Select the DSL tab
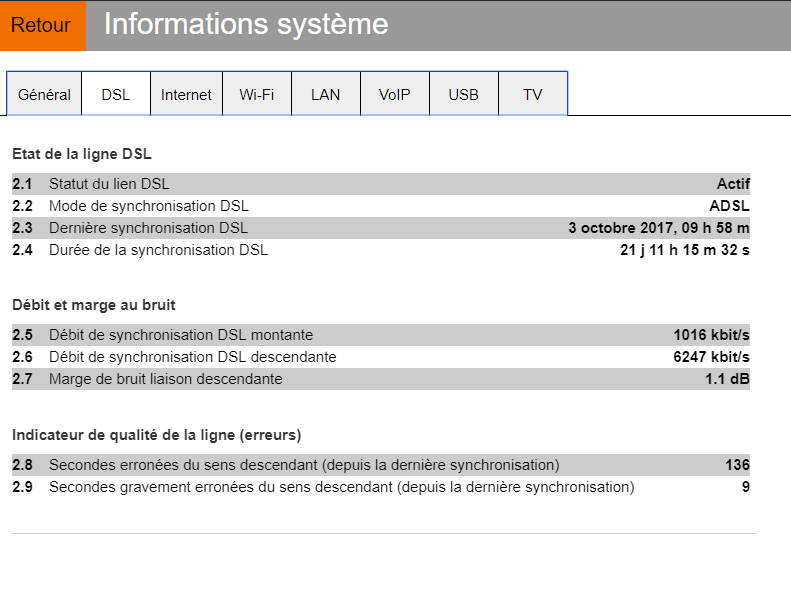The width and height of the screenshot is (791, 590). 115,94
